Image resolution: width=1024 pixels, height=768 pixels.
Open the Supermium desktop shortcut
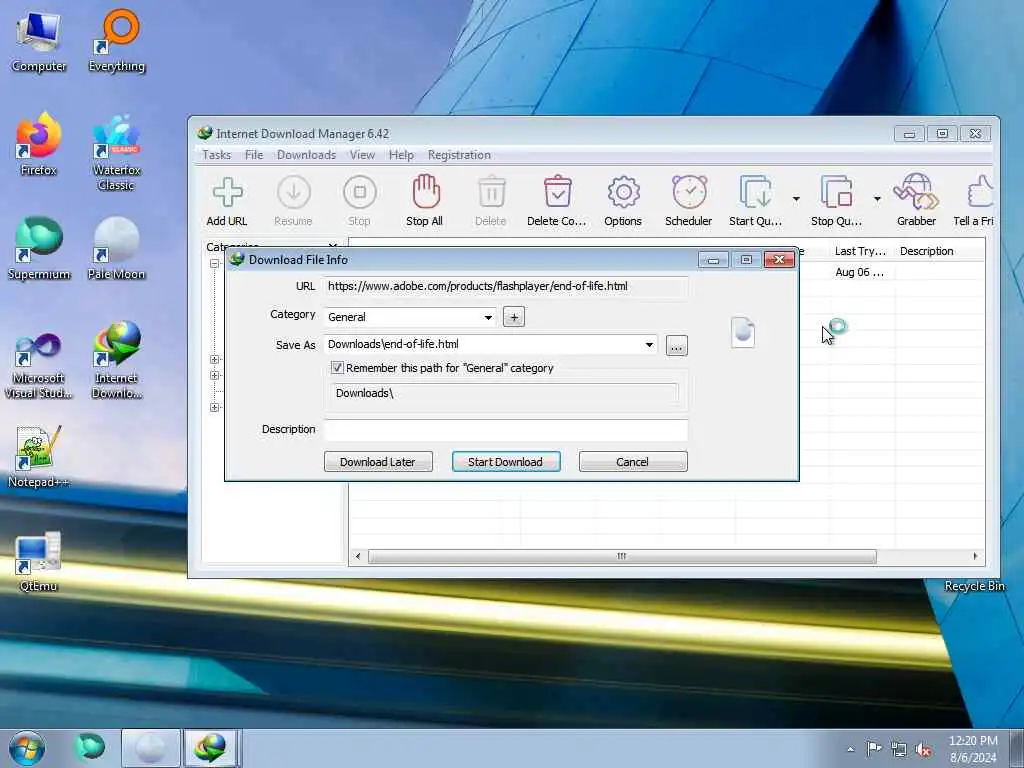(x=39, y=249)
